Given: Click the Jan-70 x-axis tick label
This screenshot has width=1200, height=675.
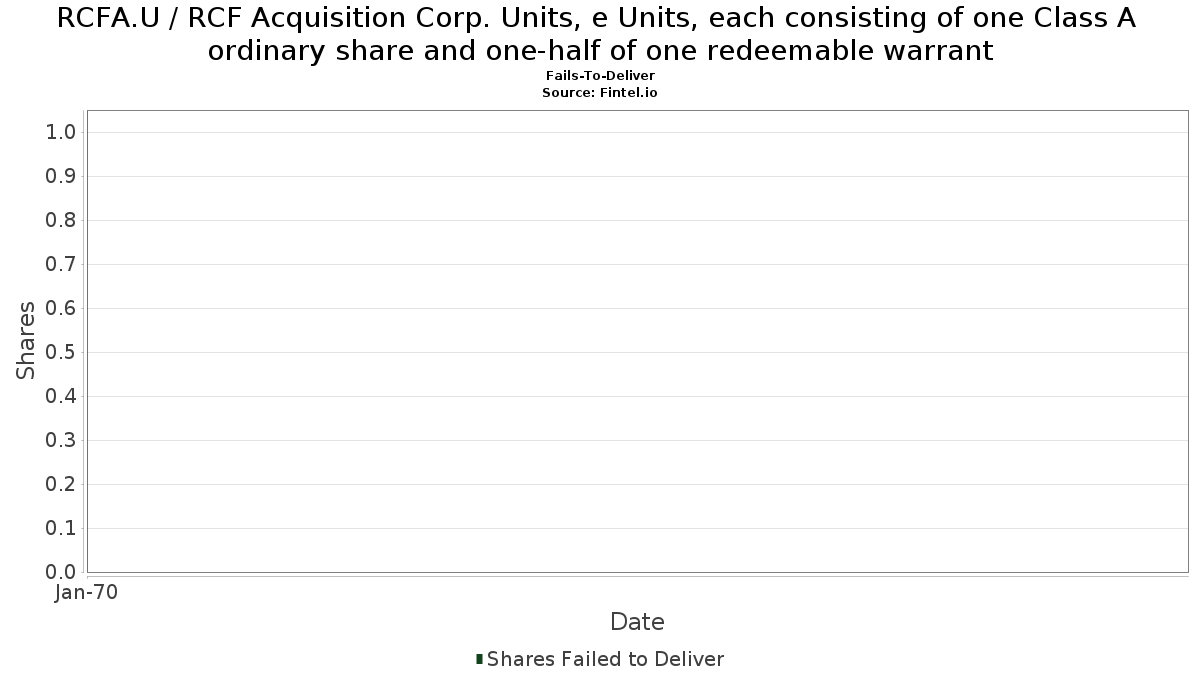Looking at the screenshot, I should [87, 593].
